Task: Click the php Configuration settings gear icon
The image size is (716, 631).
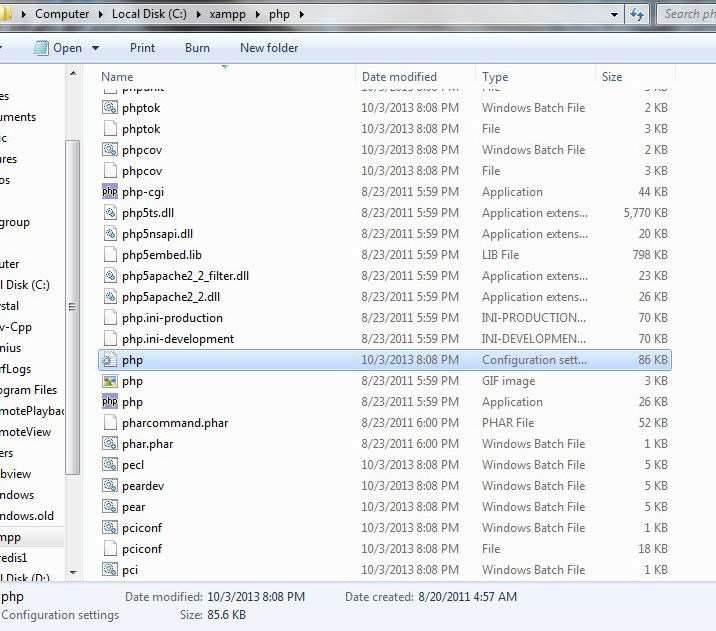Action: [x=110, y=360]
